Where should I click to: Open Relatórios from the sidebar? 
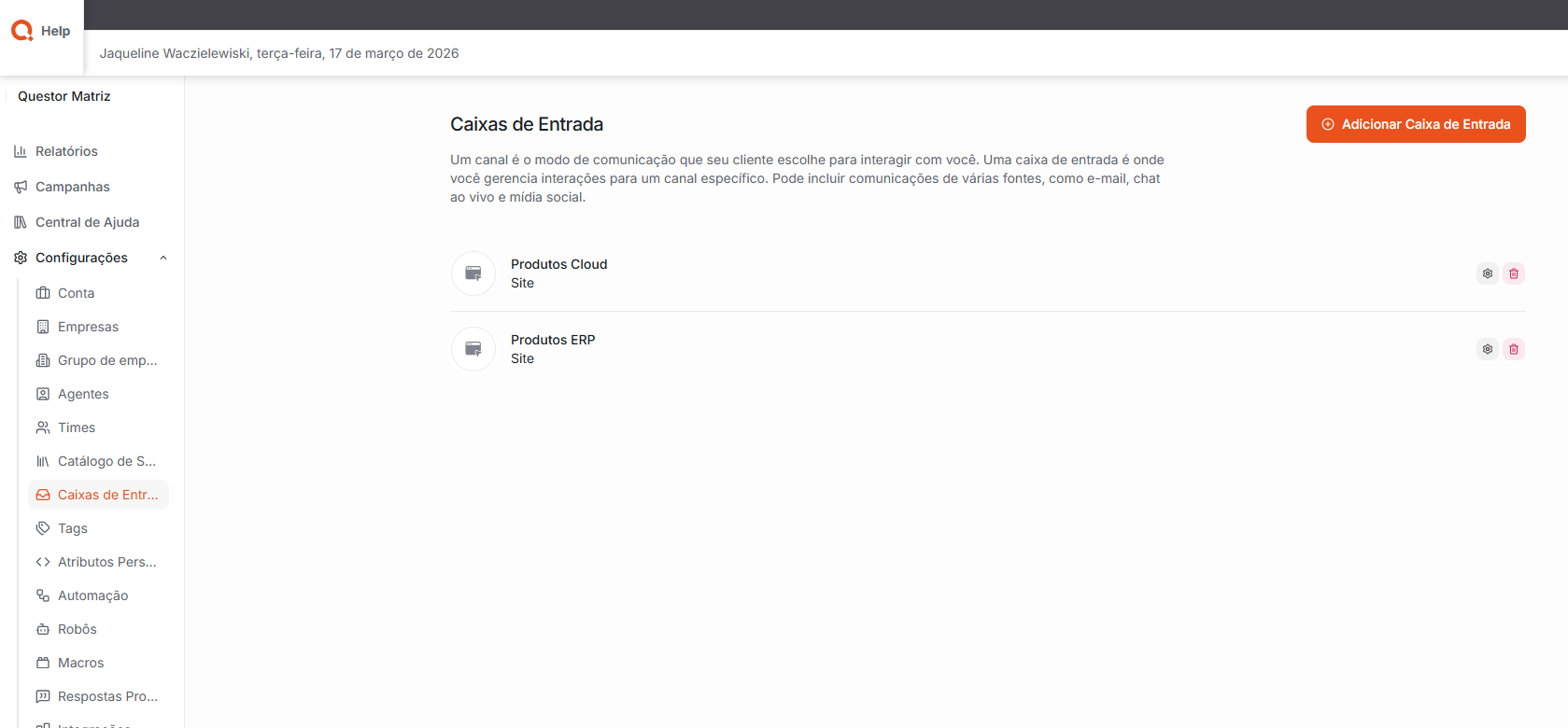tap(66, 151)
